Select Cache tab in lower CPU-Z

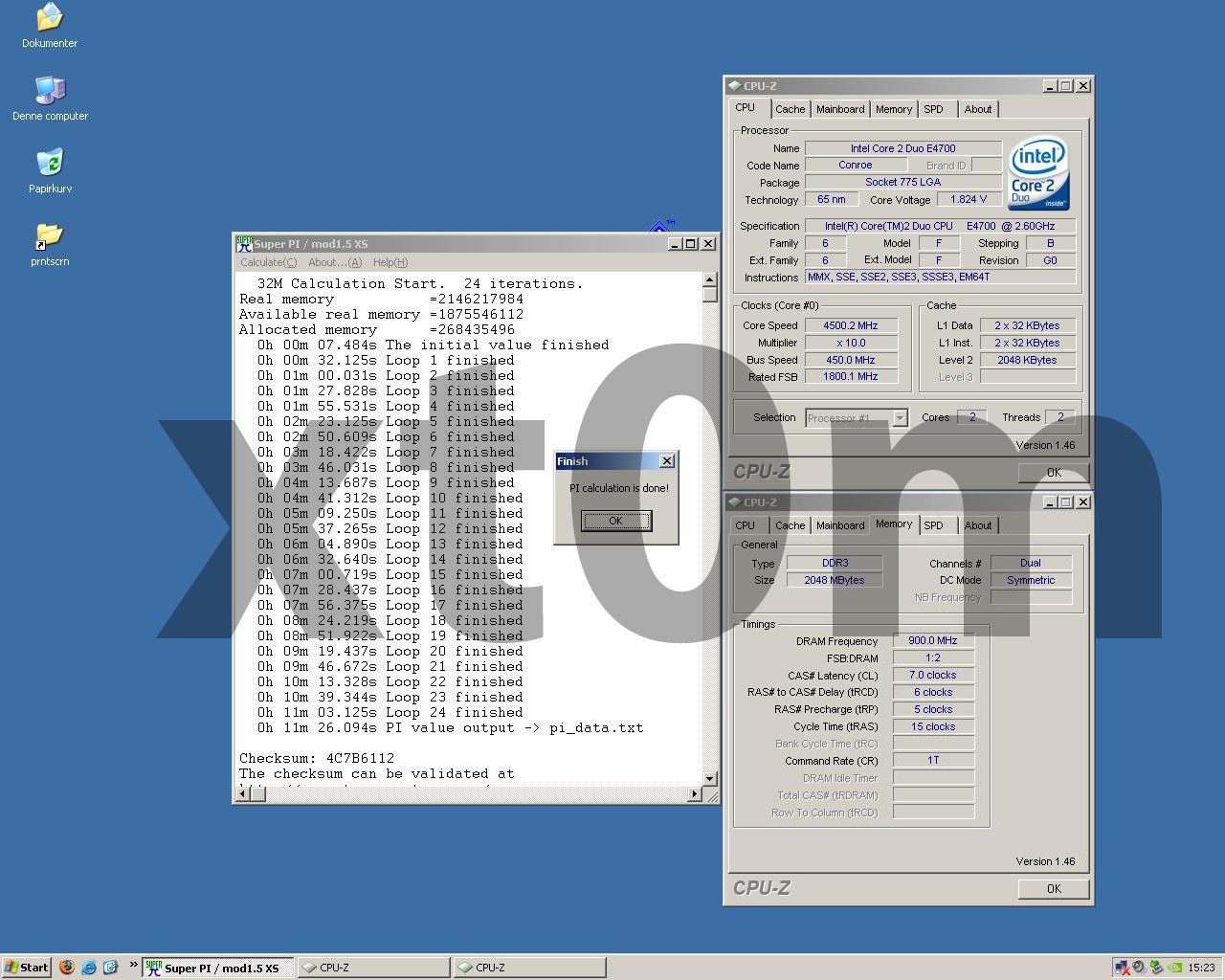point(790,525)
